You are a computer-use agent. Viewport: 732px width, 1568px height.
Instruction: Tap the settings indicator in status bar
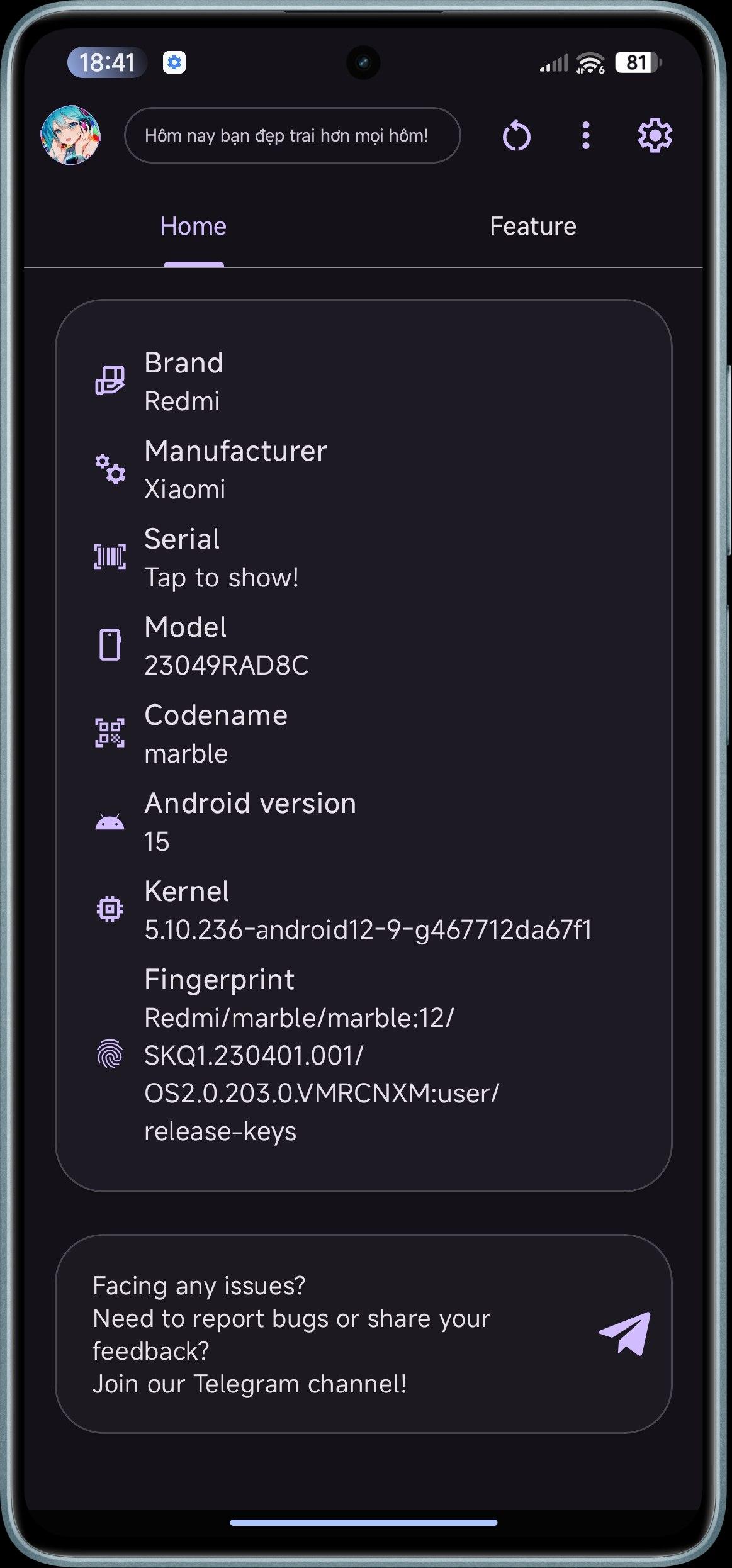point(174,62)
